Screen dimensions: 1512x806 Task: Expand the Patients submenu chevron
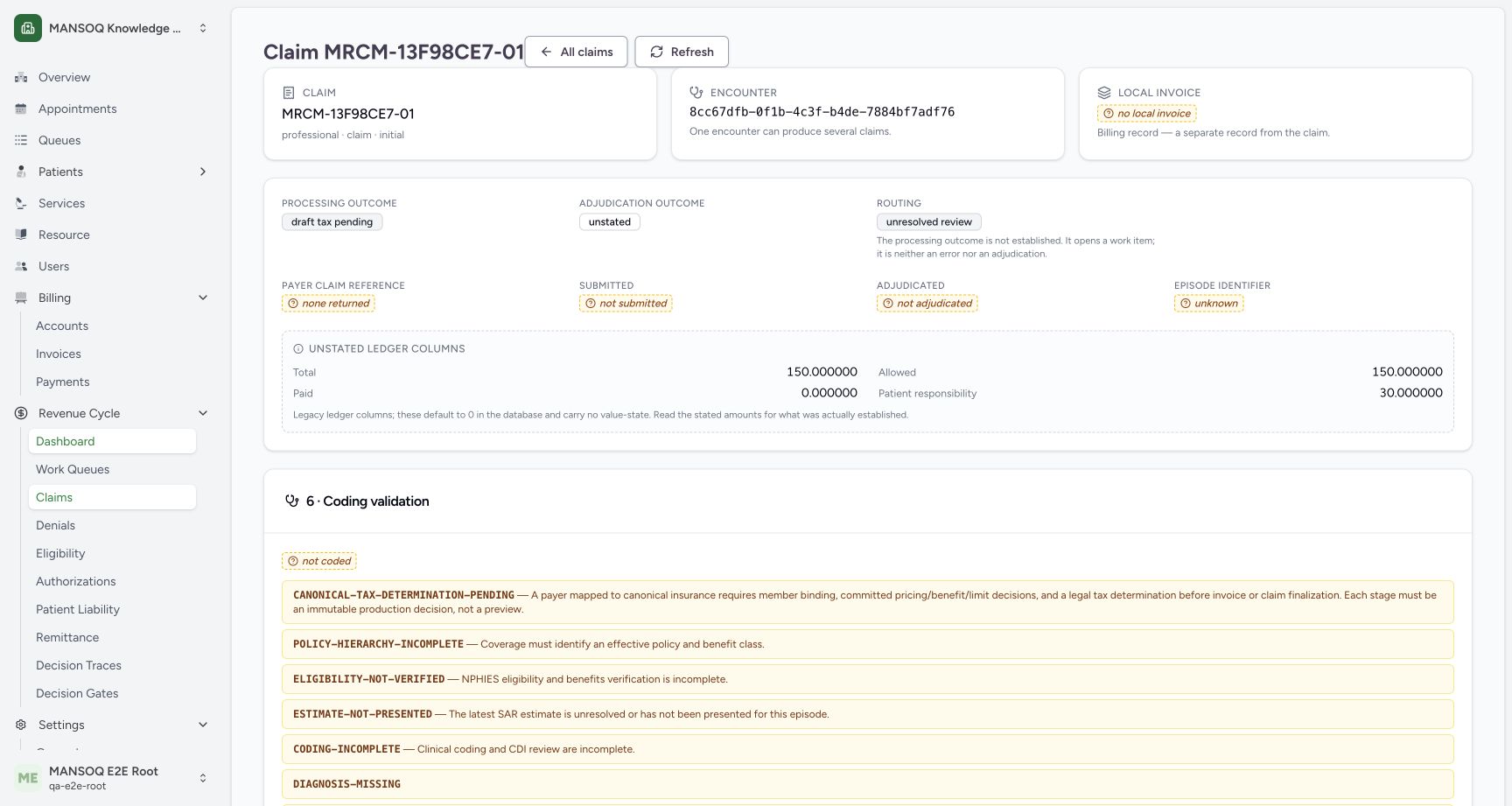point(203,172)
